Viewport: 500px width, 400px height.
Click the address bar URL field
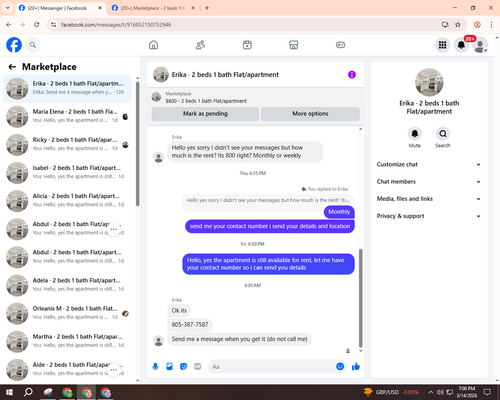pyautogui.click(x=247, y=25)
